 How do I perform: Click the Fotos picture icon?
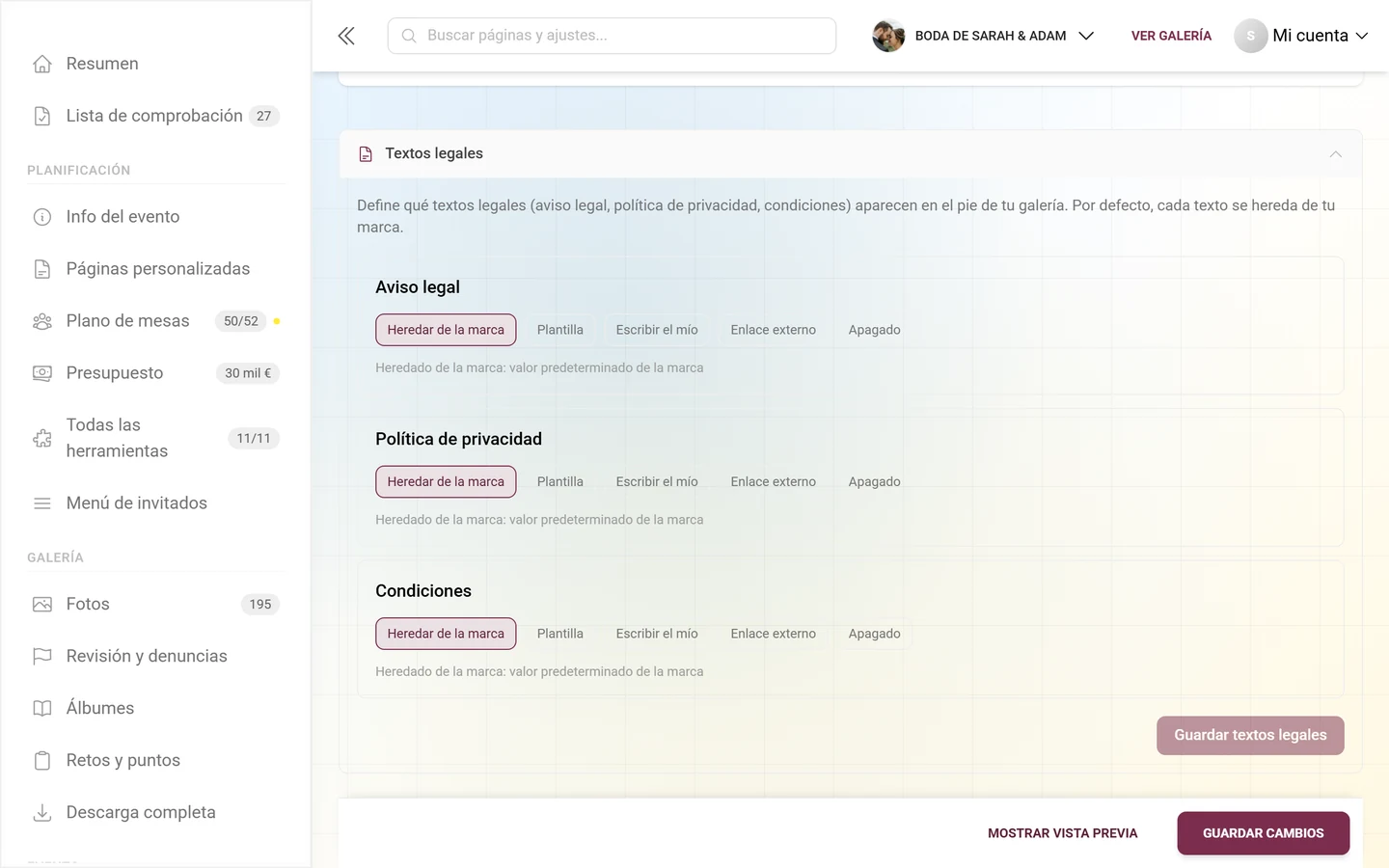click(42, 605)
